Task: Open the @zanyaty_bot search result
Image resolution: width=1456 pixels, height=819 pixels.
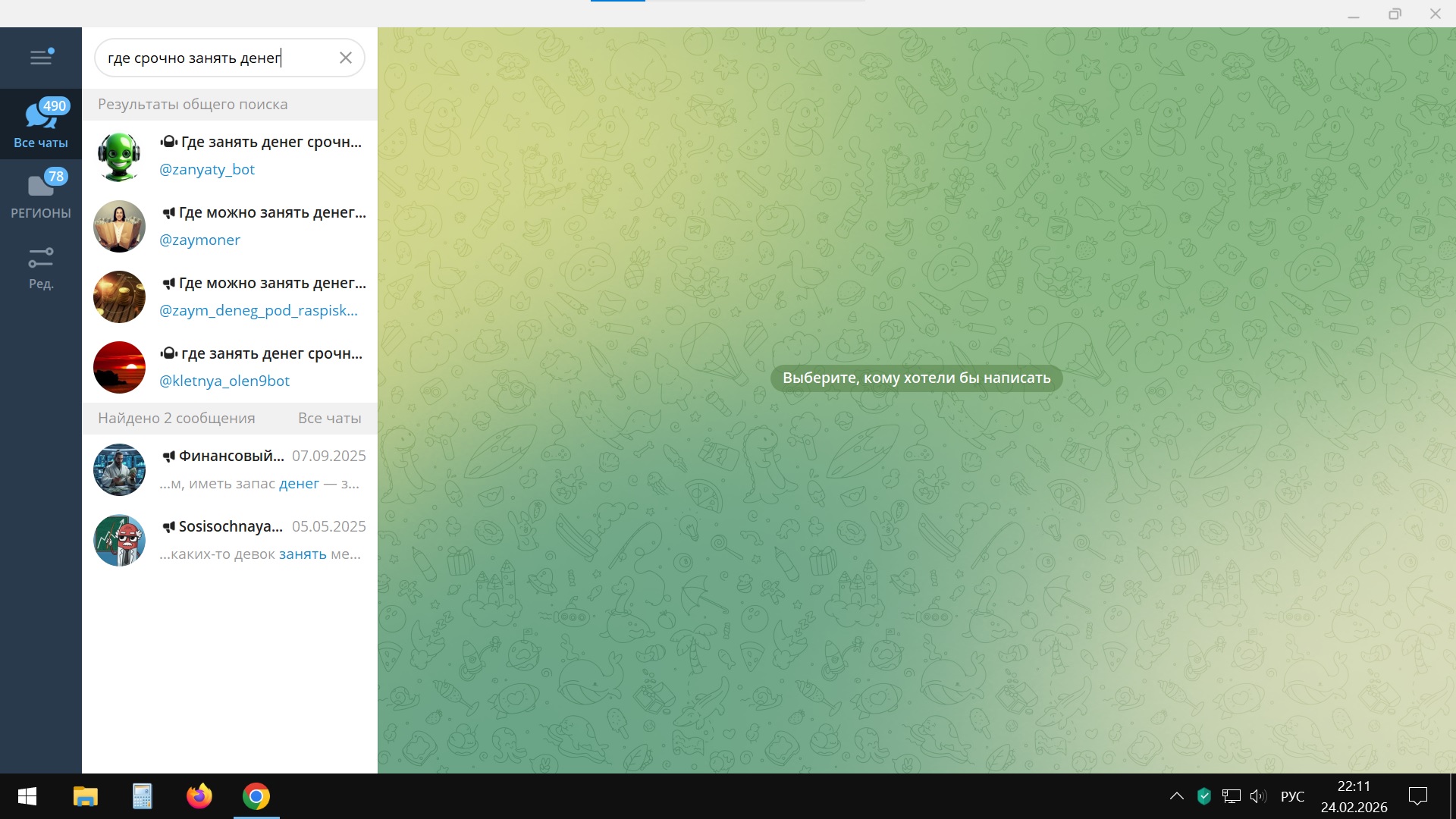Action: [260, 155]
